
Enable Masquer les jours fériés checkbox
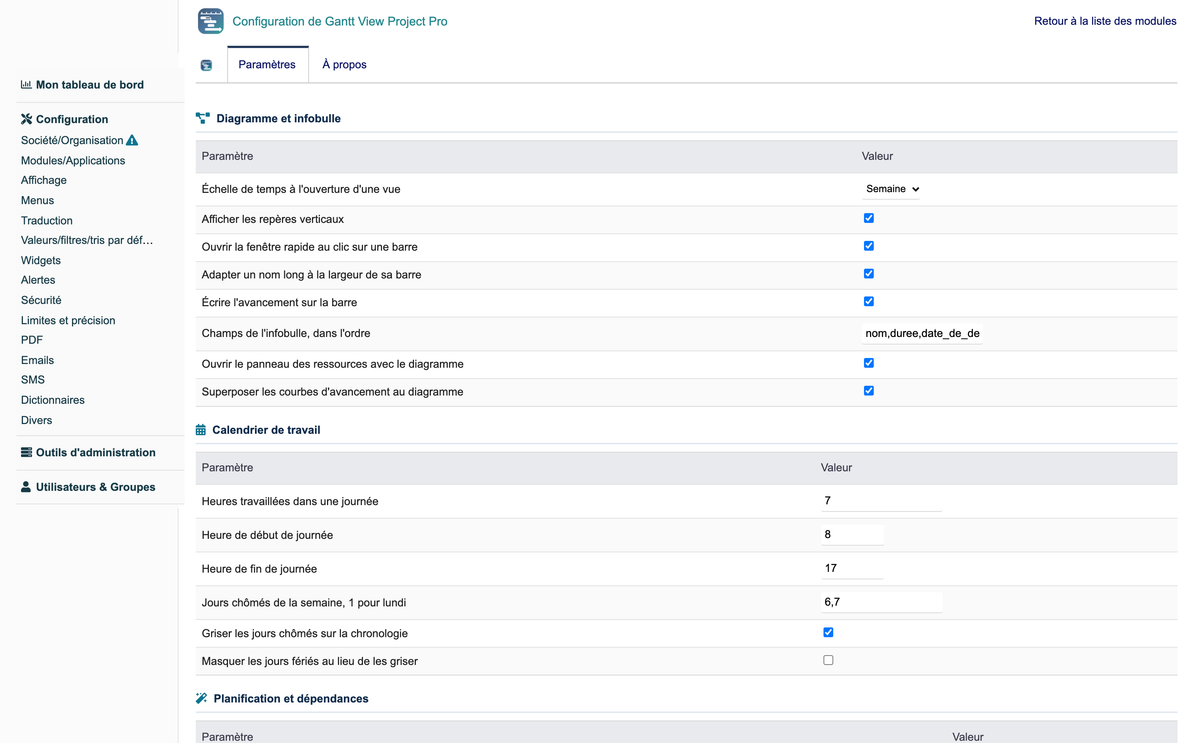click(x=828, y=660)
